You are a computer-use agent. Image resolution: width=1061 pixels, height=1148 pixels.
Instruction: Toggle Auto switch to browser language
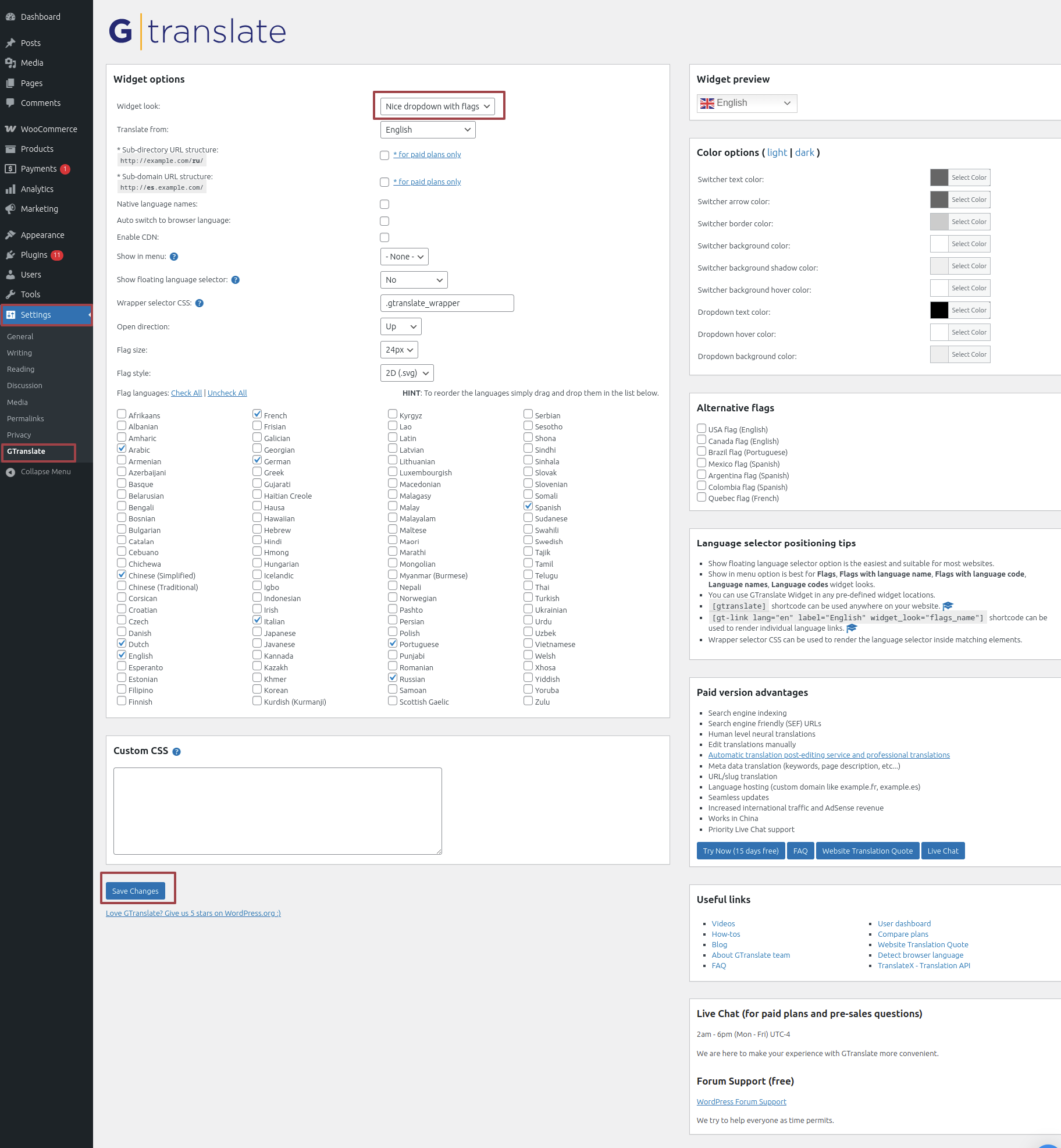(x=384, y=221)
